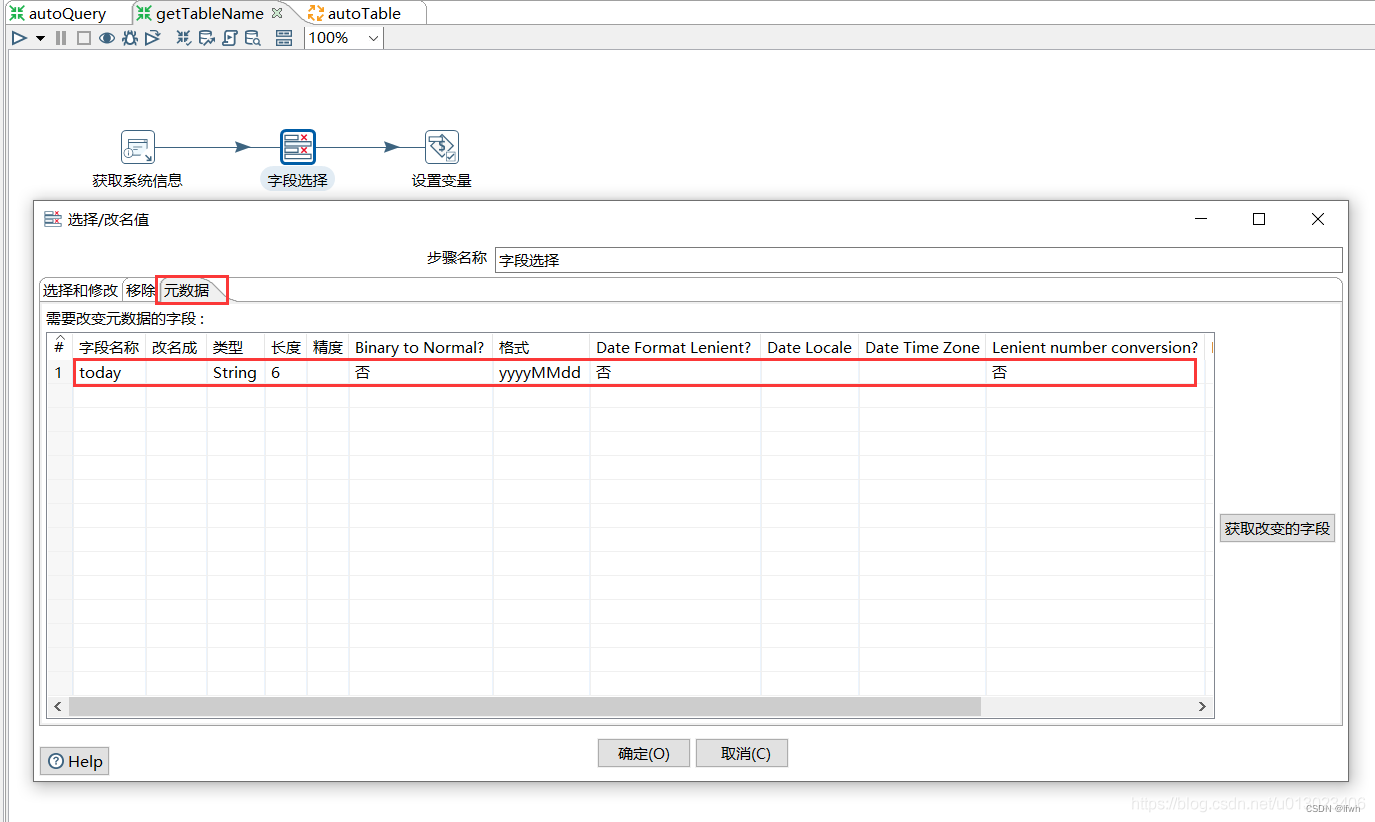Open the 选择和修改 tab in dialog
1375x822 pixels.
[80, 290]
